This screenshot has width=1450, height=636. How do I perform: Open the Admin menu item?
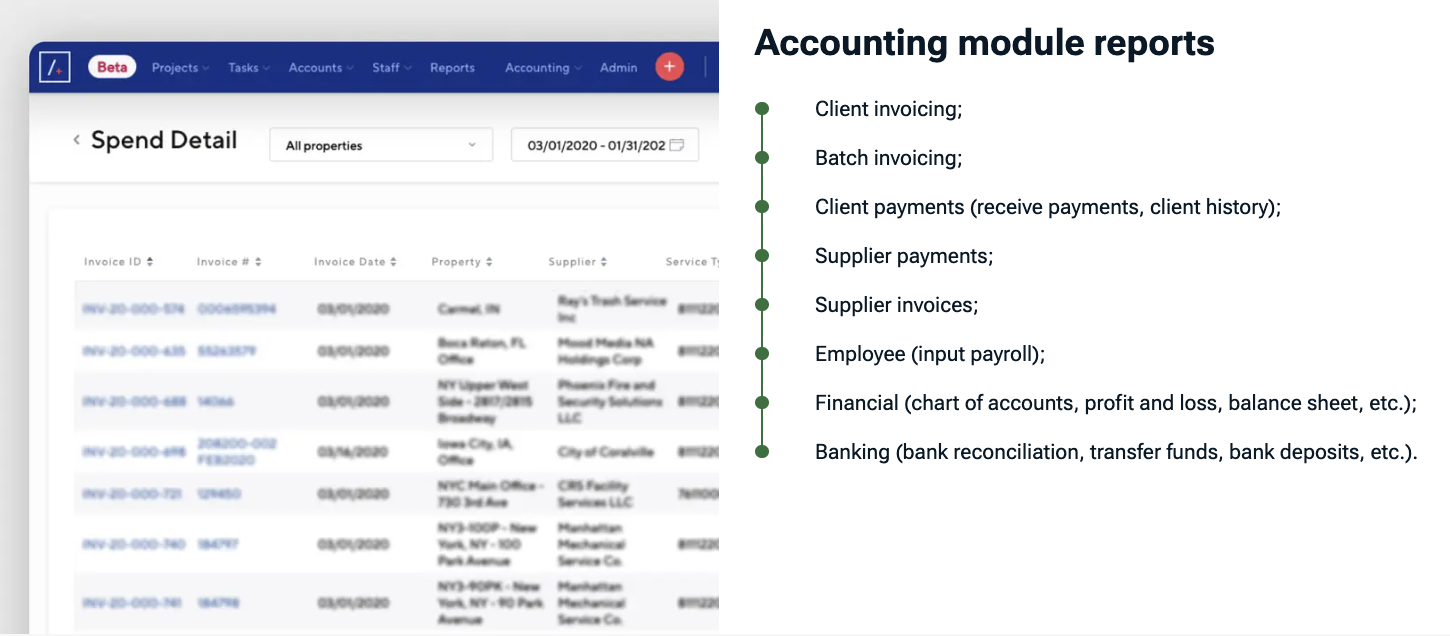pos(618,68)
